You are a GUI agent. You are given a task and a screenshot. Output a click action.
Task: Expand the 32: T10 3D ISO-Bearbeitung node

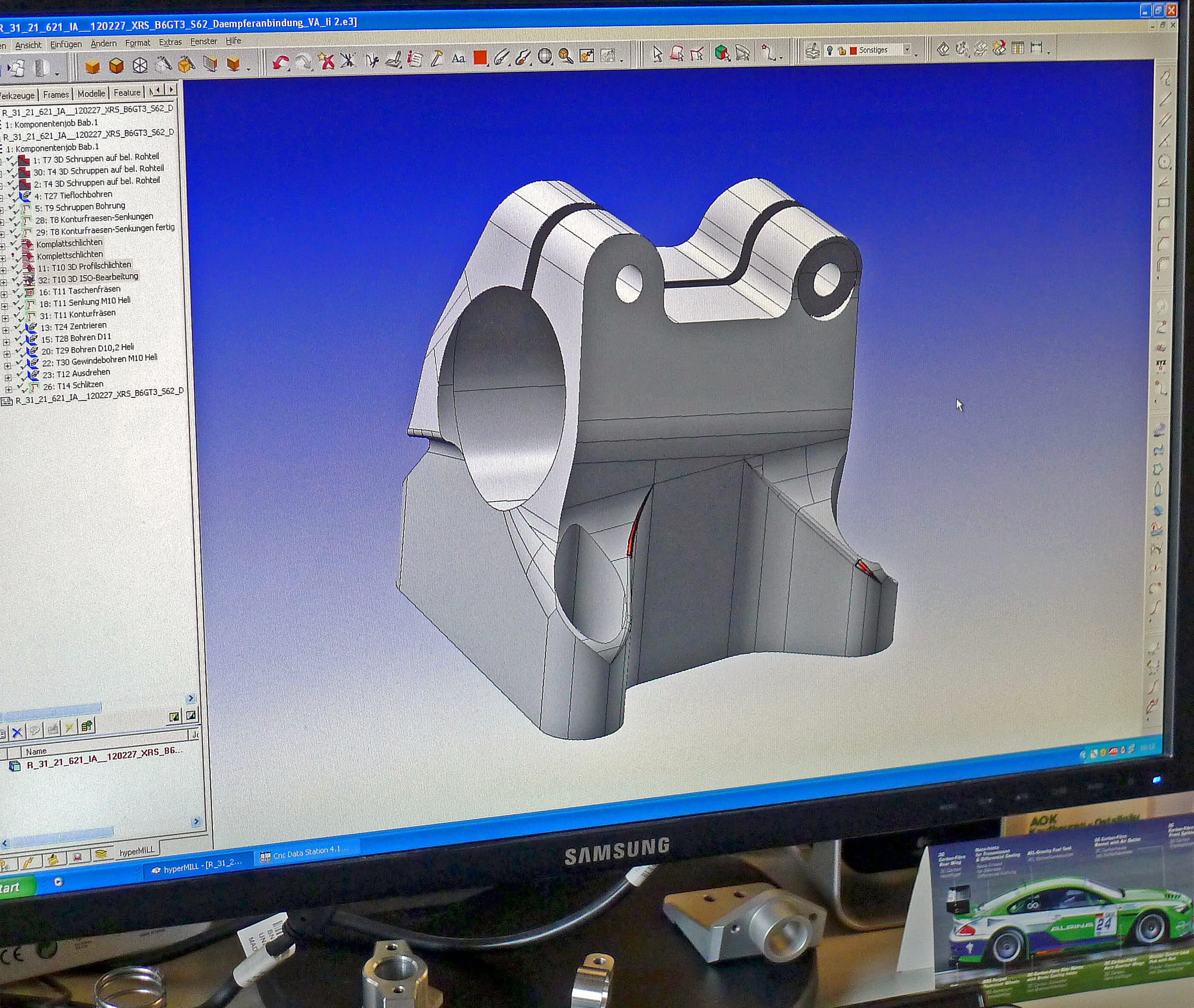pyautogui.click(x=4, y=282)
